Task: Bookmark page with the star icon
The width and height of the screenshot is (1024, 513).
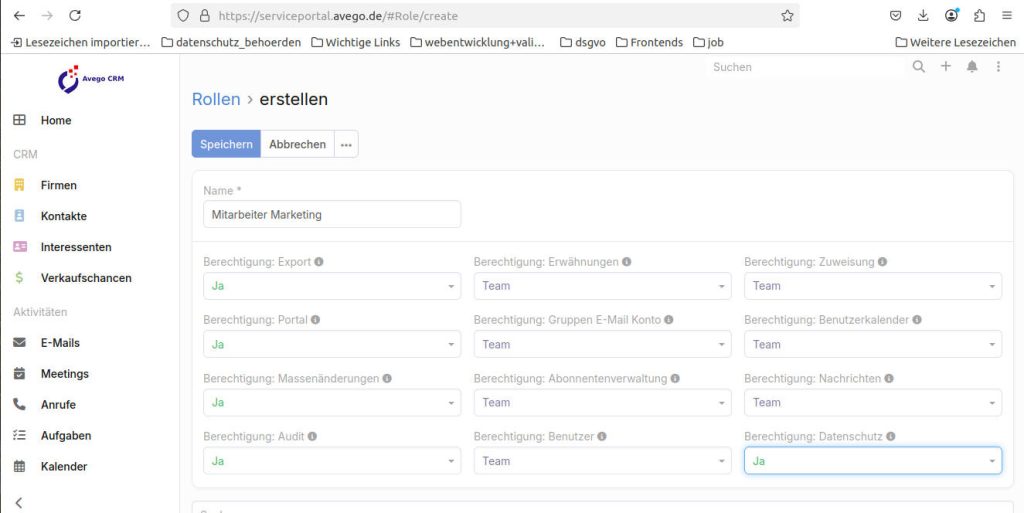Action: [x=787, y=16]
